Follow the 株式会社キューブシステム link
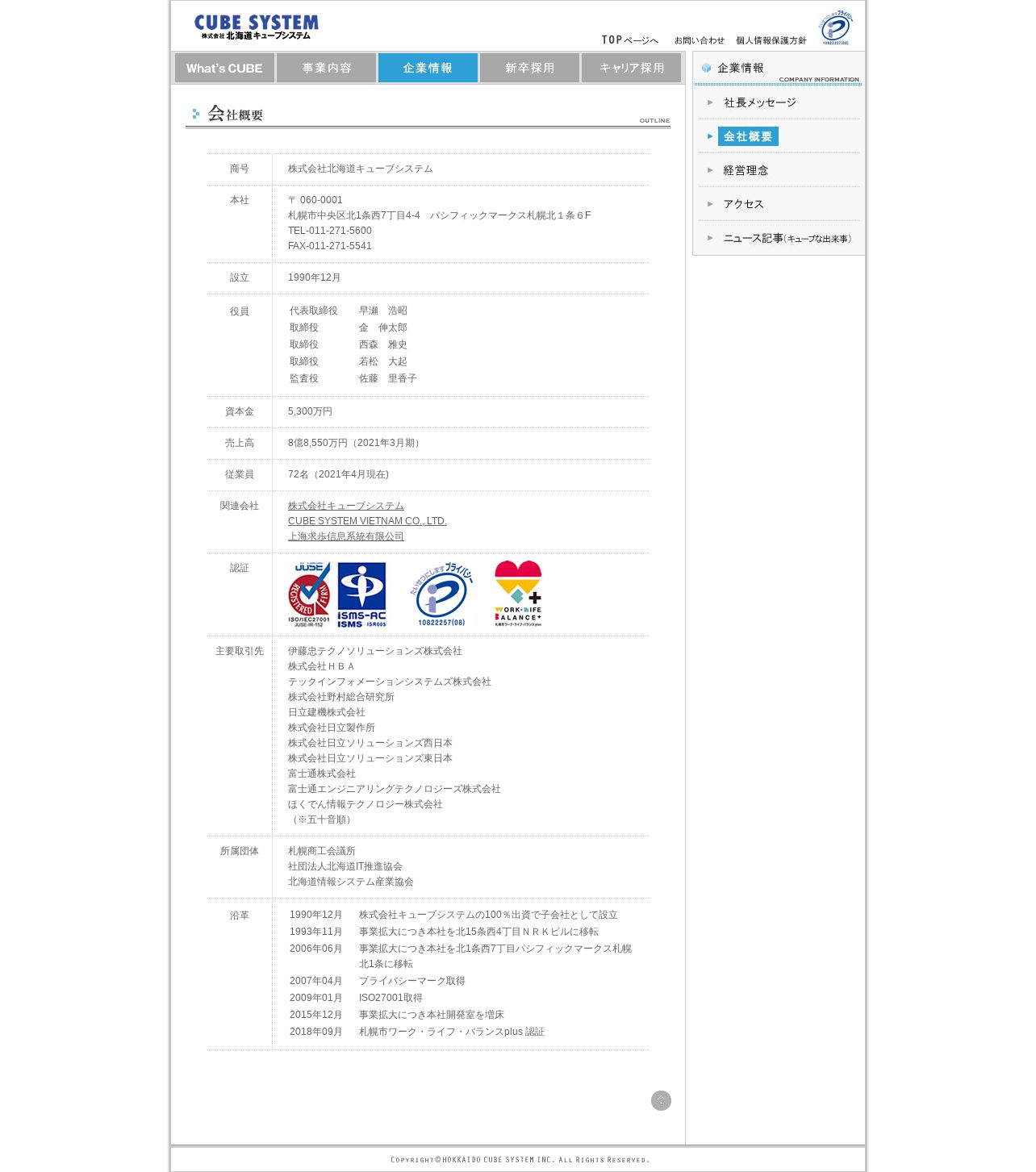The image size is (1036, 1172). [346, 506]
